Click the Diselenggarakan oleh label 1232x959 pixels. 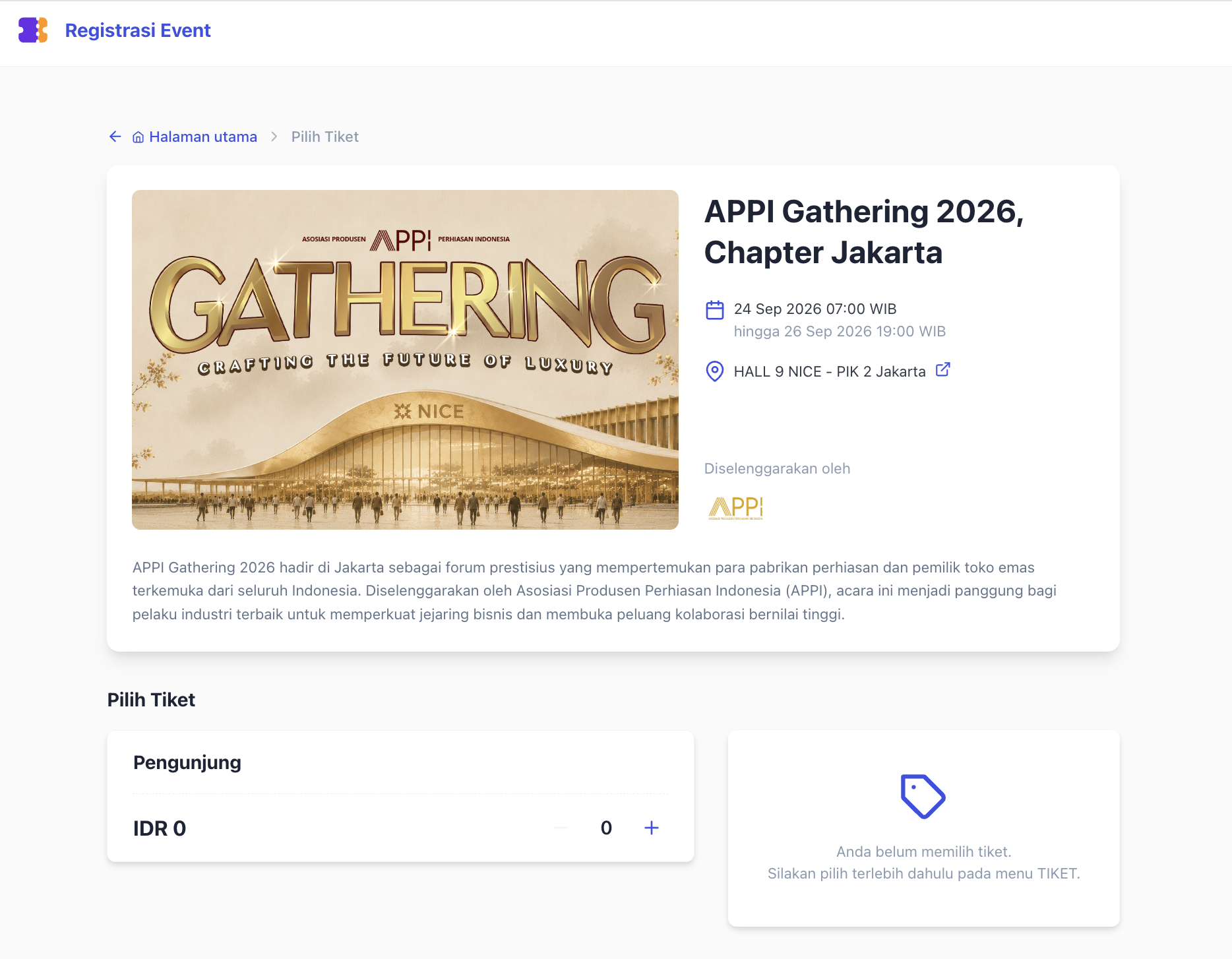coord(777,468)
